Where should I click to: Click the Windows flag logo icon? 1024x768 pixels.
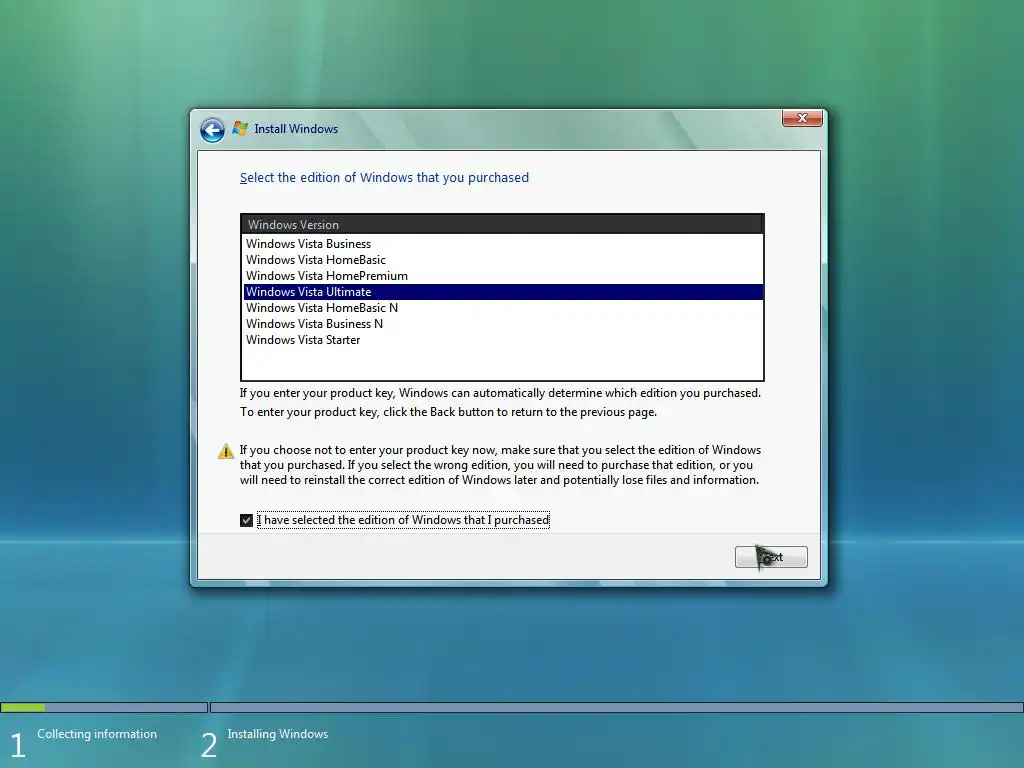(x=240, y=128)
